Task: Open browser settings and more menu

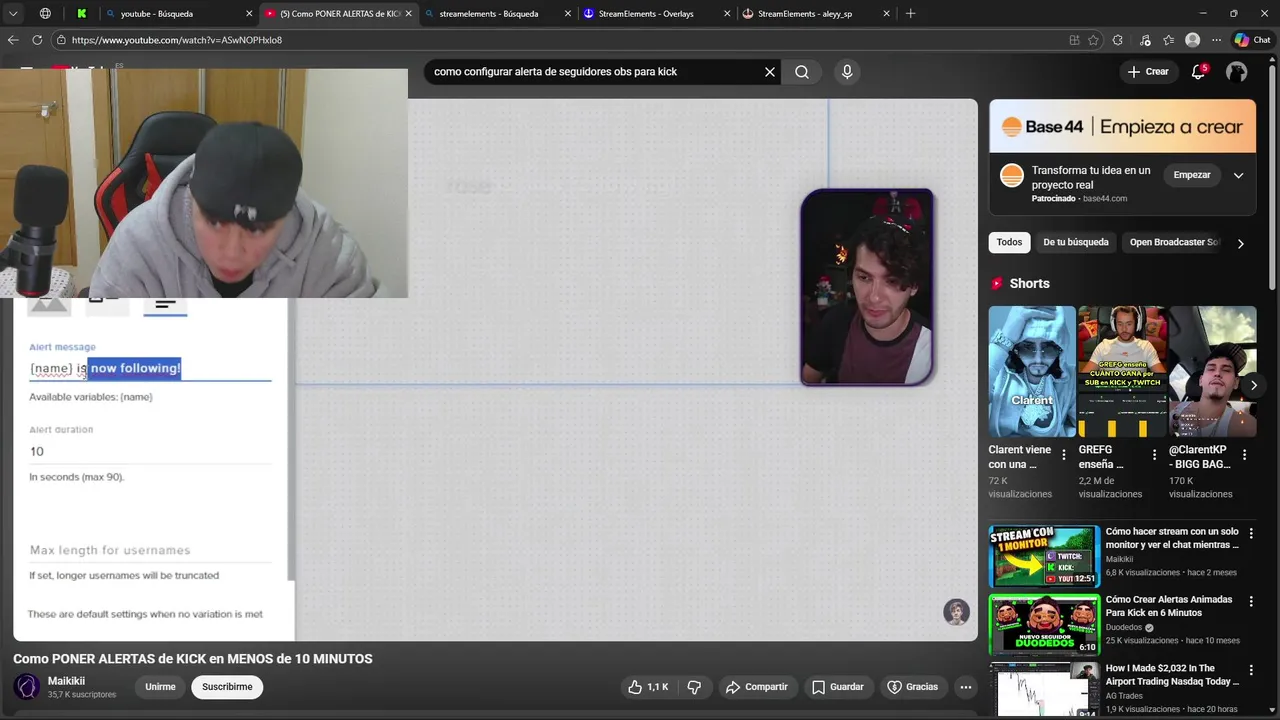Action: [x=1216, y=40]
